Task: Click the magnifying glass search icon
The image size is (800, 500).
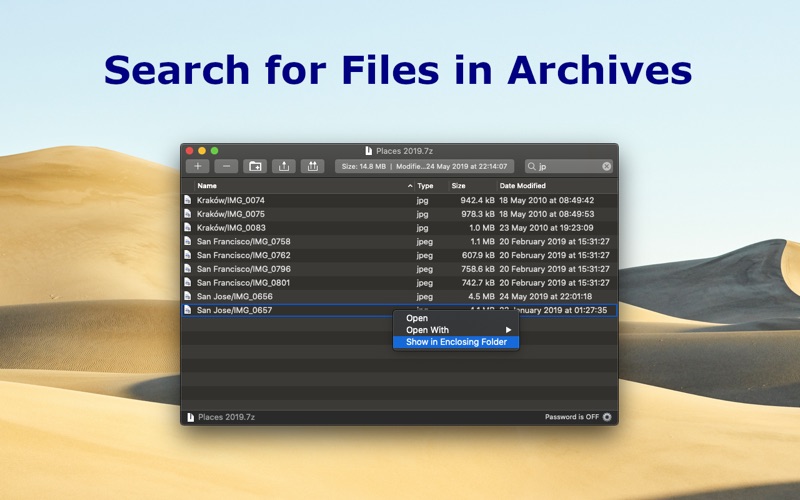Action: click(532, 166)
